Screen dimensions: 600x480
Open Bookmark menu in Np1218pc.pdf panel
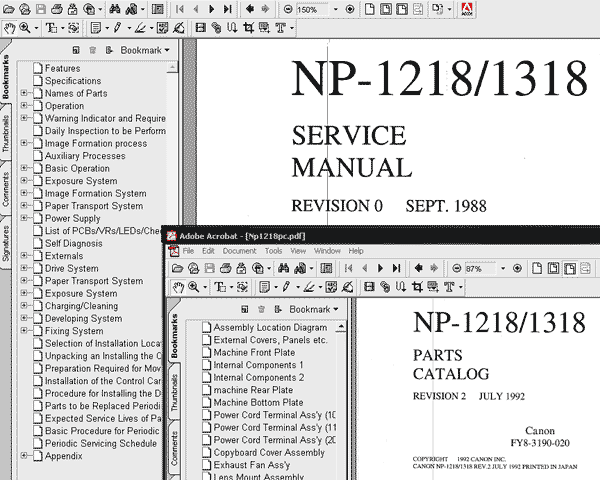click(313, 309)
